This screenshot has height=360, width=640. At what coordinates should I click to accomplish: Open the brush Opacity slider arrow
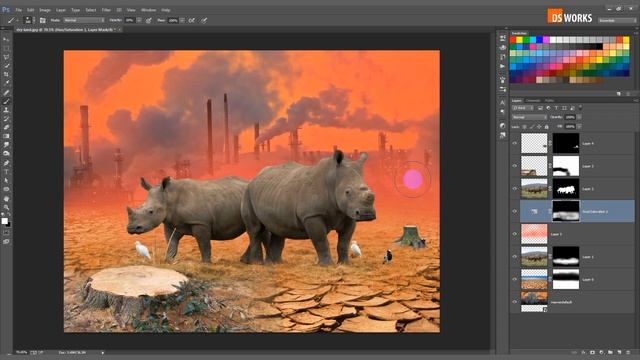[x=139, y=20]
